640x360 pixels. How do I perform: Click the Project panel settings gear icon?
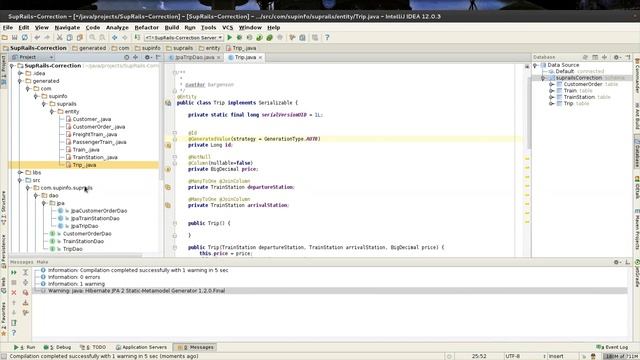(x=148, y=58)
